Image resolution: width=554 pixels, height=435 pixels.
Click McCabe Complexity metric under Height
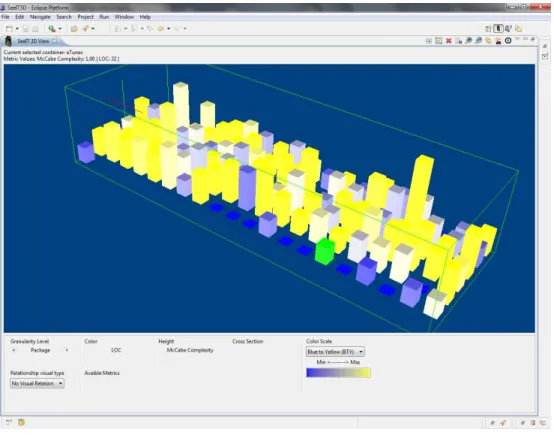tap(190, 350)
